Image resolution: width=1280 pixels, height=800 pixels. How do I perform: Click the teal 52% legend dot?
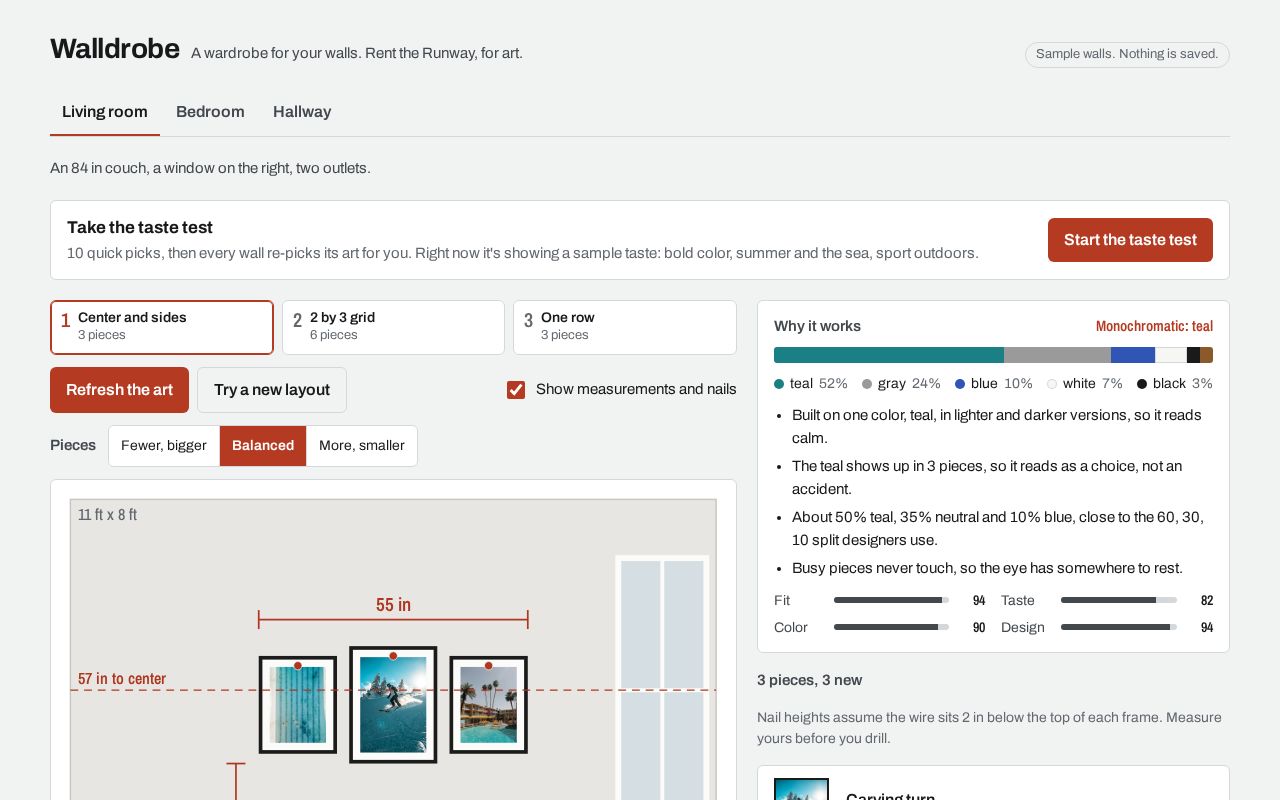(x=779, y=384)
